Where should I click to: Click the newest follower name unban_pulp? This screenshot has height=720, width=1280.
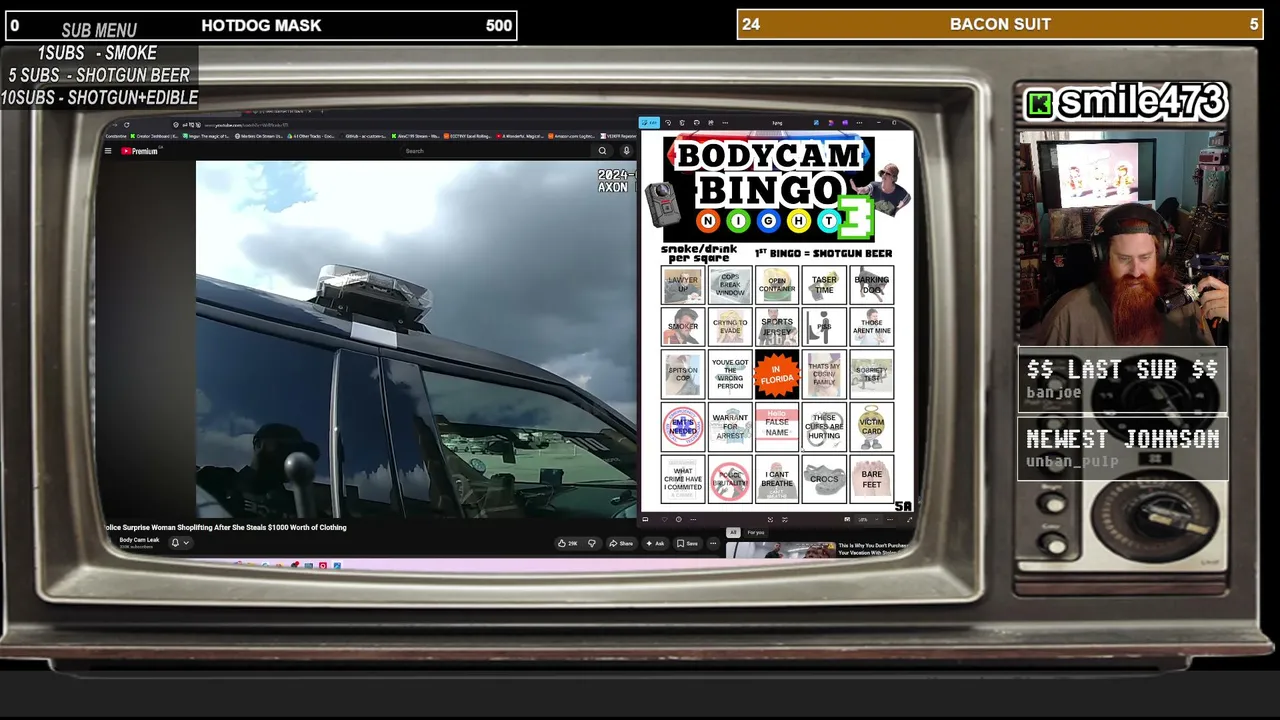tap(1072, 462)
